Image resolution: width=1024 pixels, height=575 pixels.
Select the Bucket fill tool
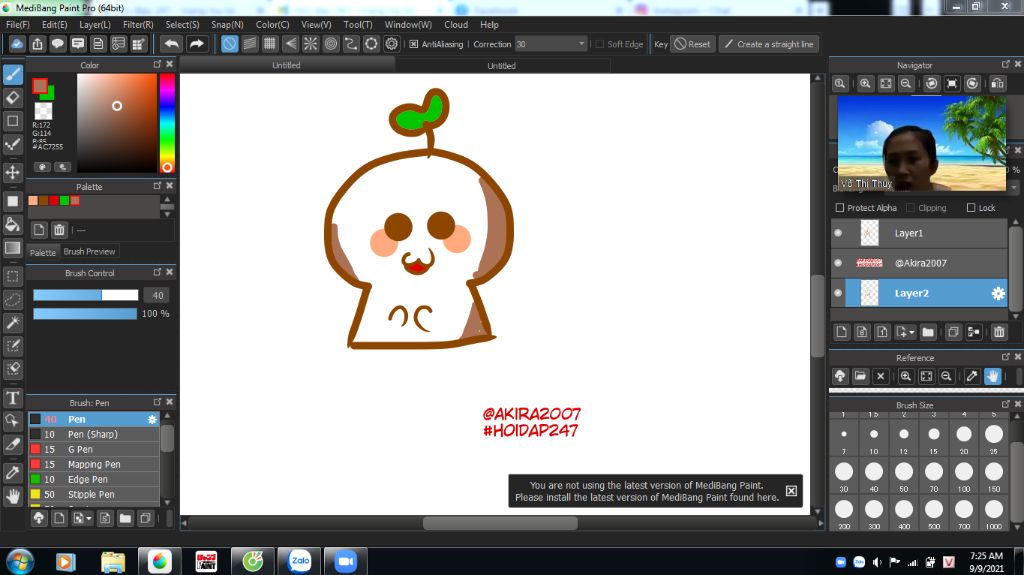tap(12, 225)
